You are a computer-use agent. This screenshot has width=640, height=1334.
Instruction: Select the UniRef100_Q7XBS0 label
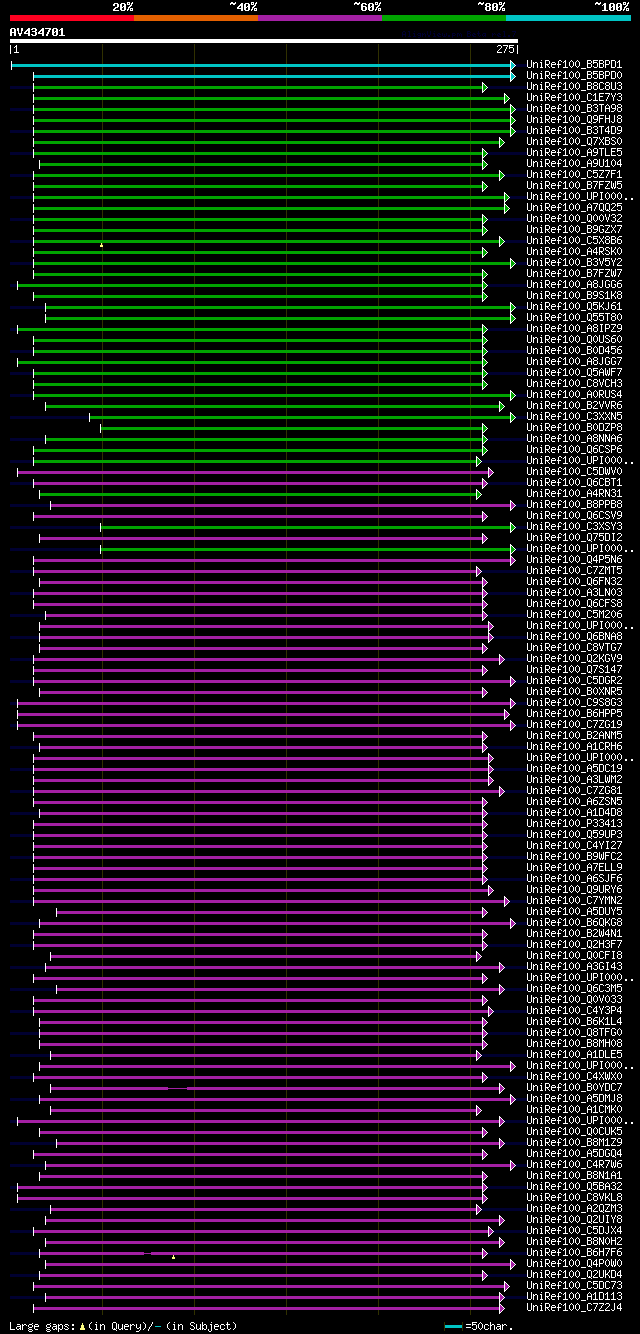click(574, 142)
